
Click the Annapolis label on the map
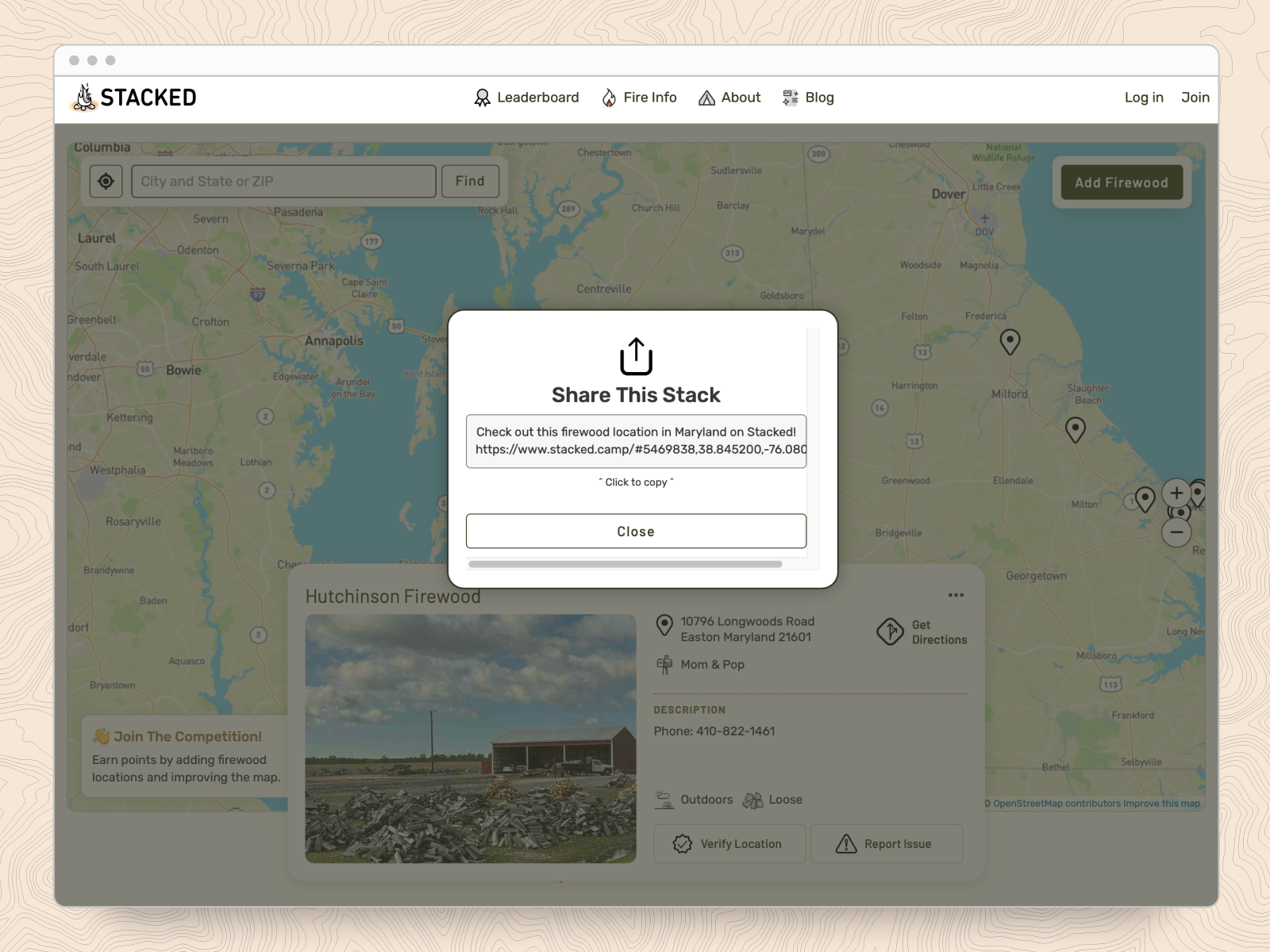pyautogui.click(x=333, y=341)
